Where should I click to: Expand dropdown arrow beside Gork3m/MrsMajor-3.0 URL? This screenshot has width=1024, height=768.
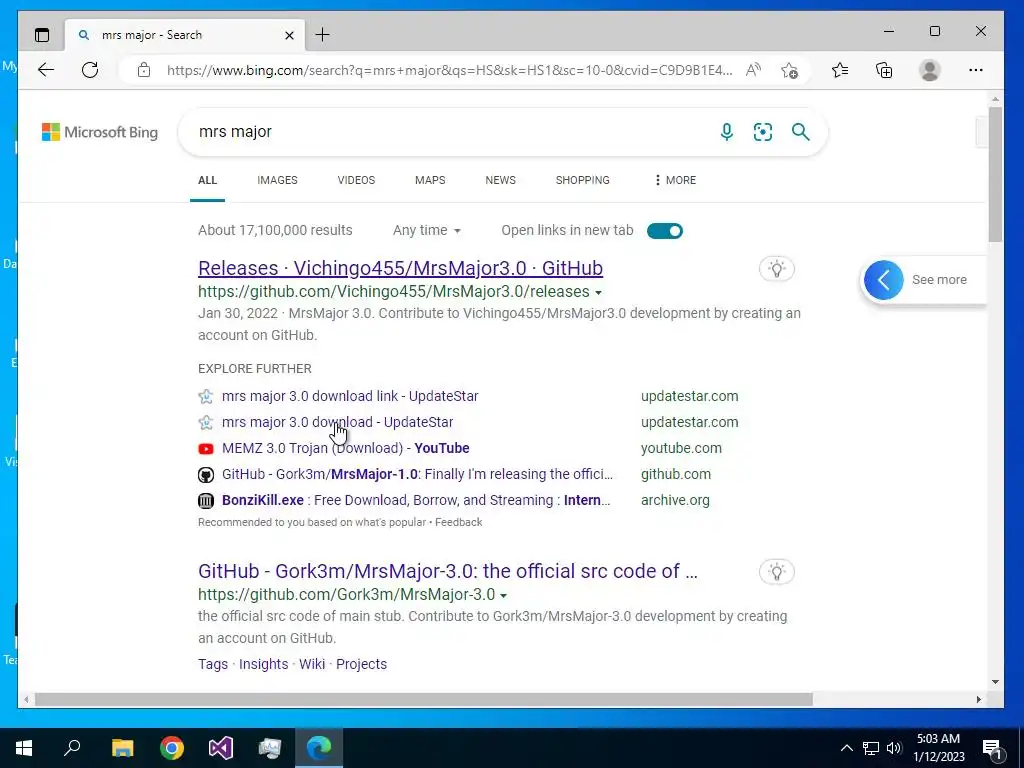pos(503,595)
